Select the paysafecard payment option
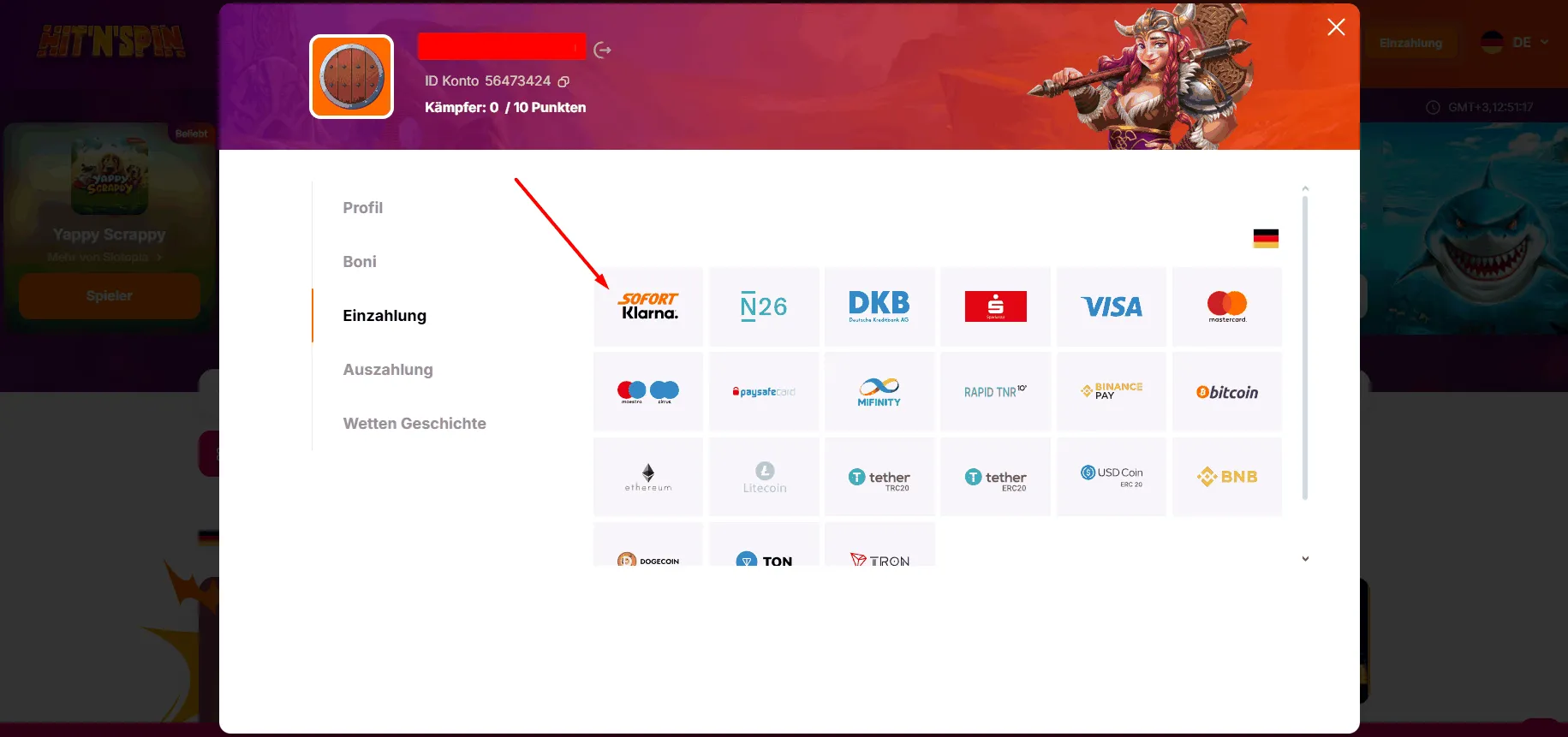Image resolution: width=1568 pixels, height=737 pixels. pyautogui.click(x=764, y=392)
